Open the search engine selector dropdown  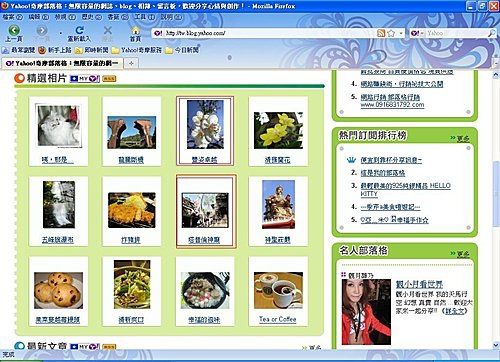click(x=417, y=33)
